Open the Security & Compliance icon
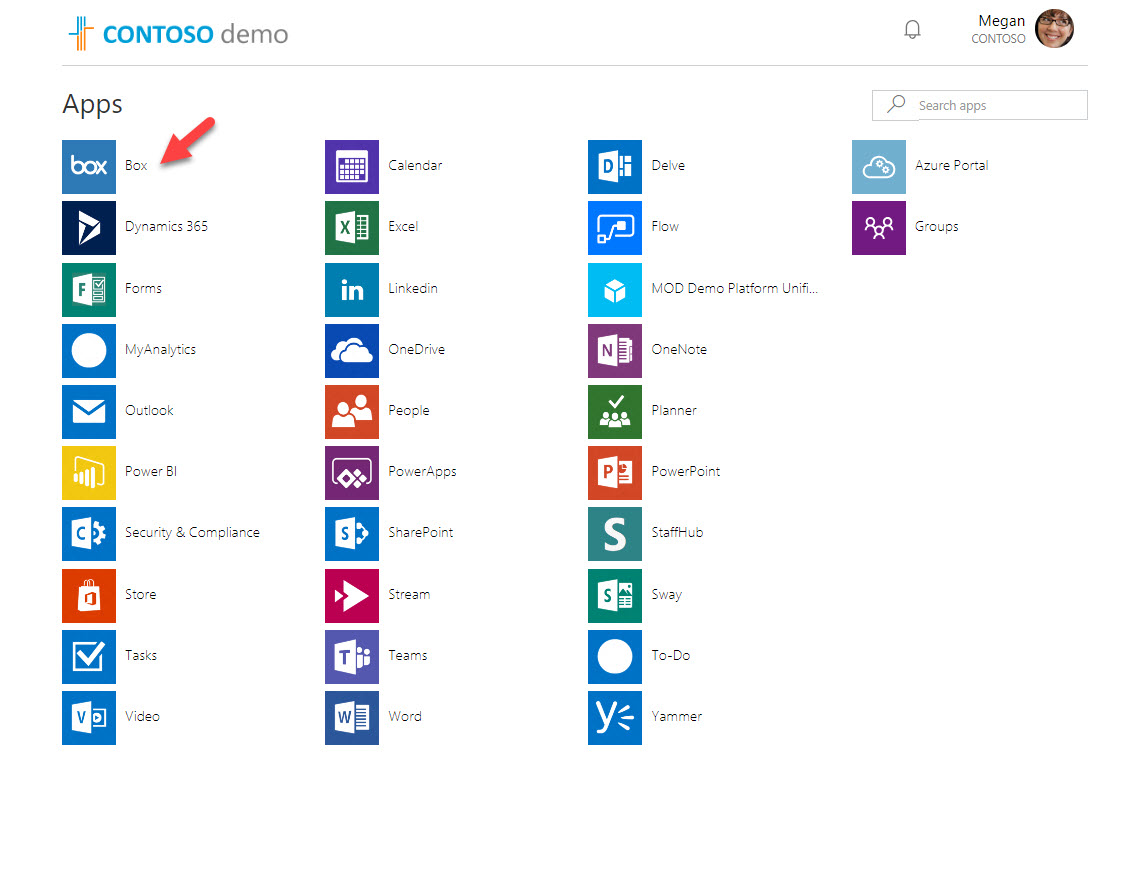 point(89,534)
